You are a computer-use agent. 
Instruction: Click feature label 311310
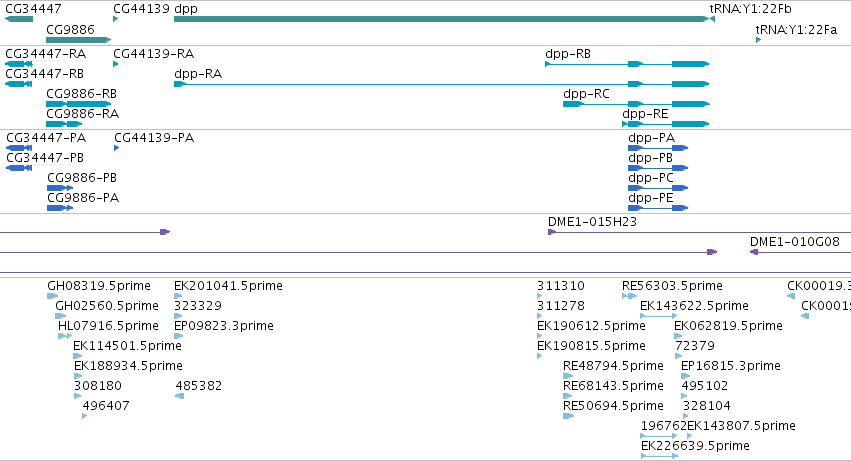click(561, 286)
